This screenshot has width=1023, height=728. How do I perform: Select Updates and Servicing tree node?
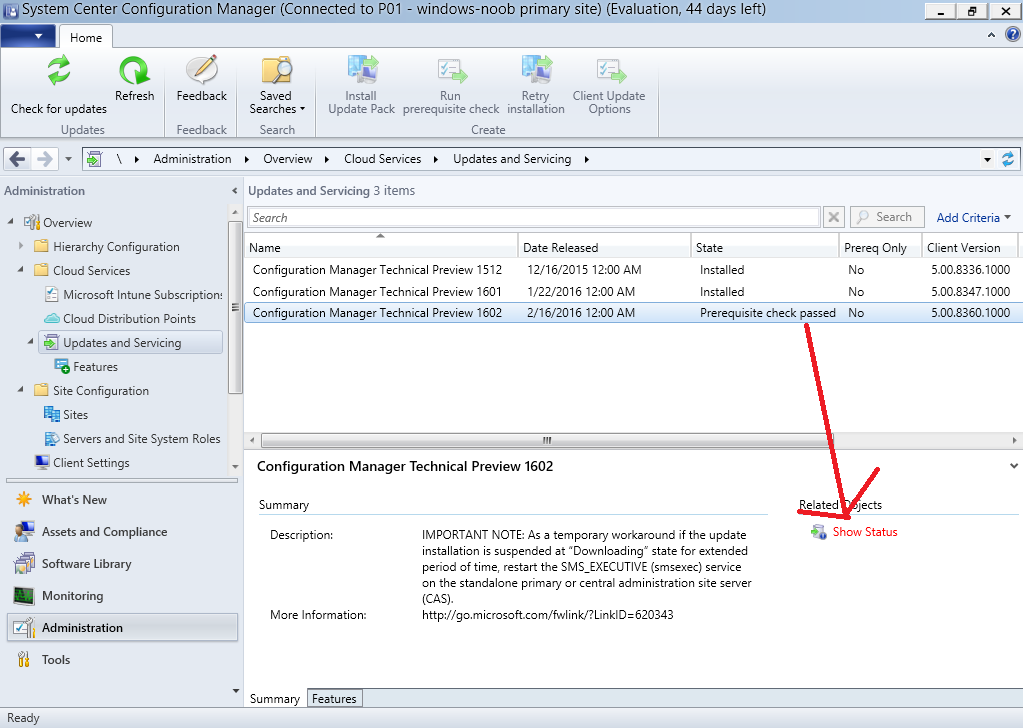[x=130, y=342]
